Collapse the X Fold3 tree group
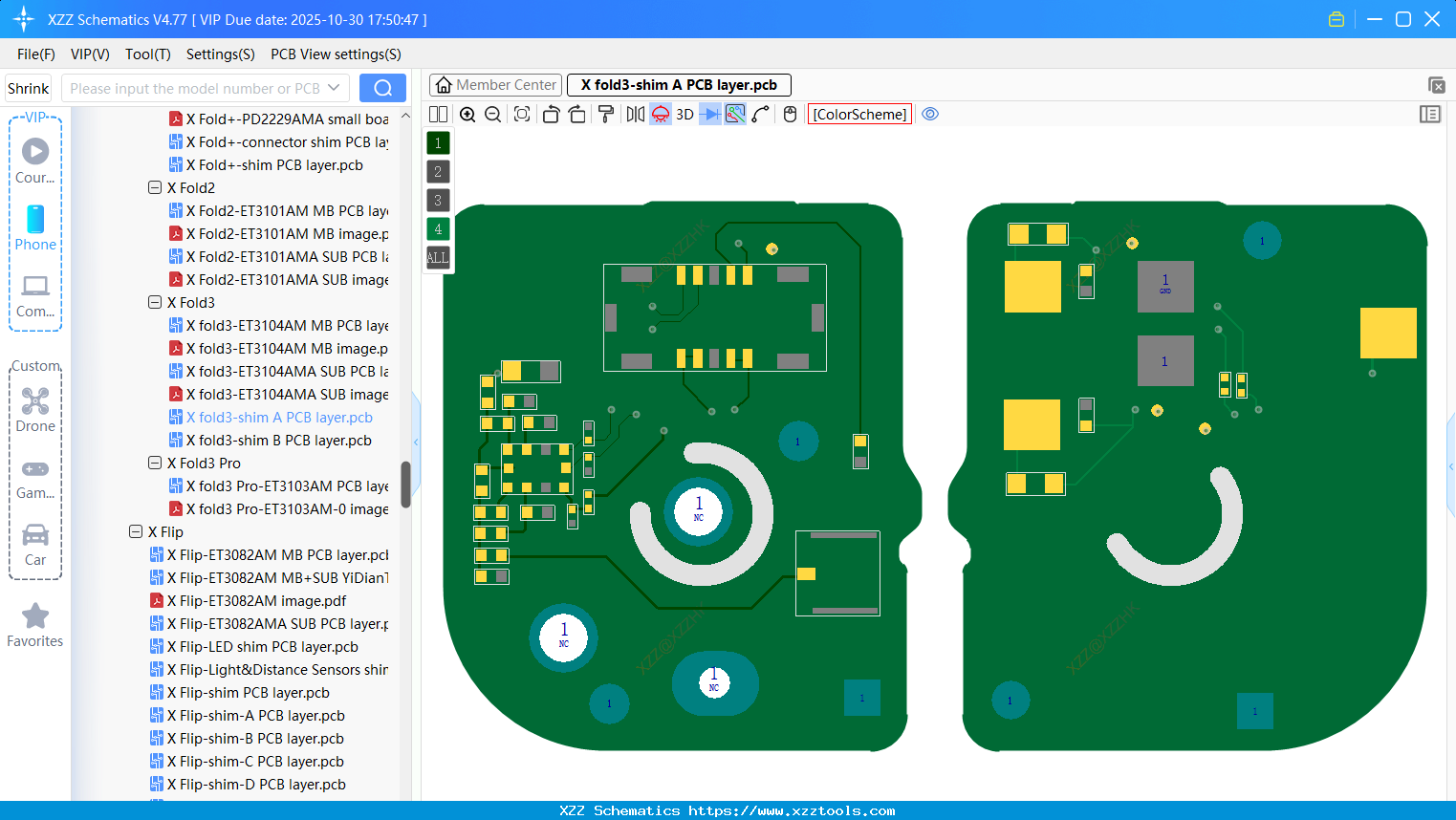The width and height of the screenshot is (1456, 820). pyautogui.click(x=154, y=302)
